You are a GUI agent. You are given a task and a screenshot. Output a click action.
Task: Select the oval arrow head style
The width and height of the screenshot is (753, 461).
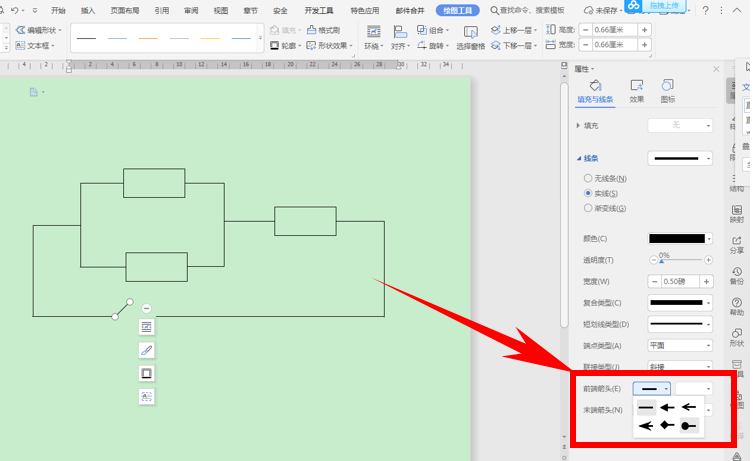pos(689,426)
